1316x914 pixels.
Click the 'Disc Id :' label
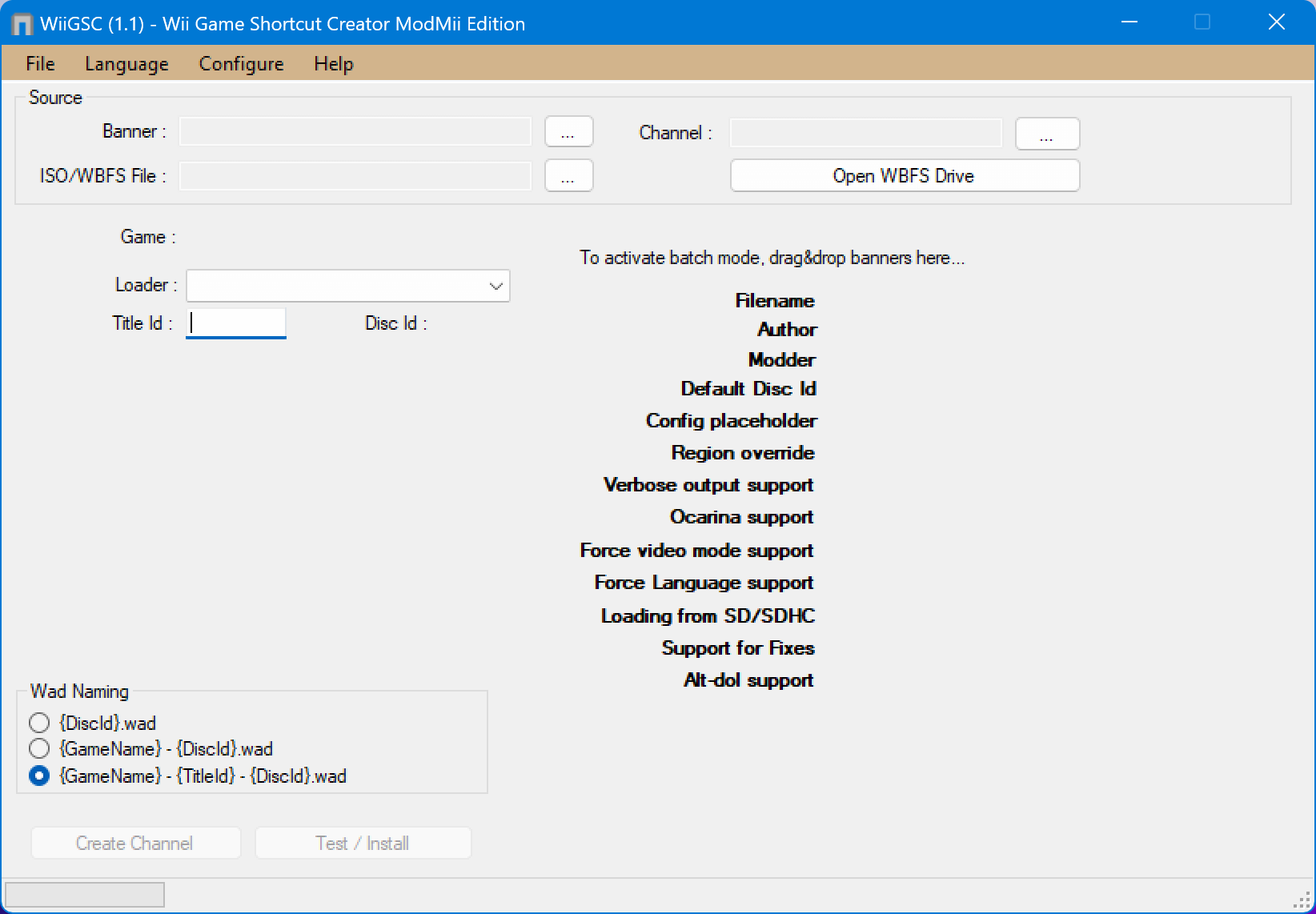point(396,323)
